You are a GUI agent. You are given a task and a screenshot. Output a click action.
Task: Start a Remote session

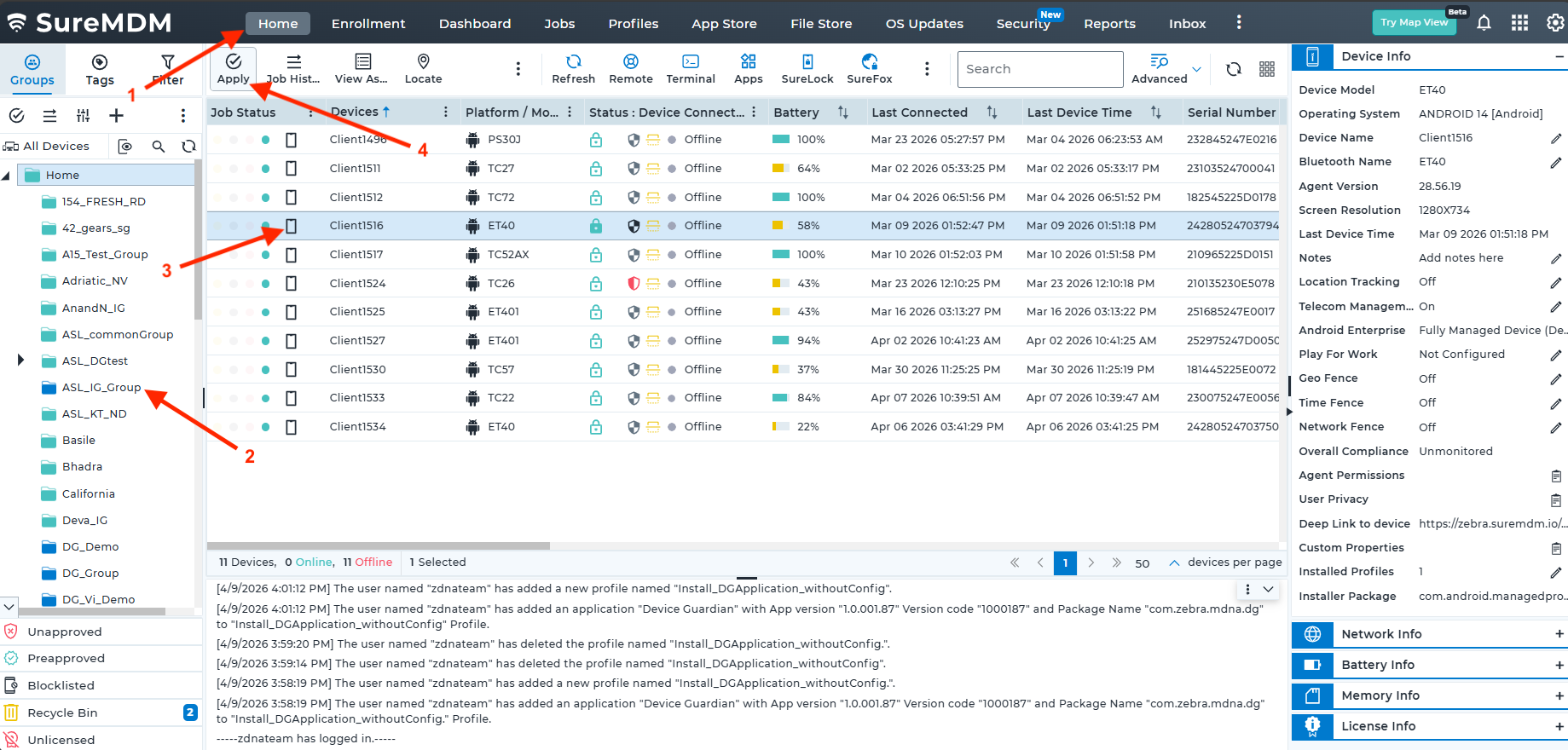tap(631, 68)
